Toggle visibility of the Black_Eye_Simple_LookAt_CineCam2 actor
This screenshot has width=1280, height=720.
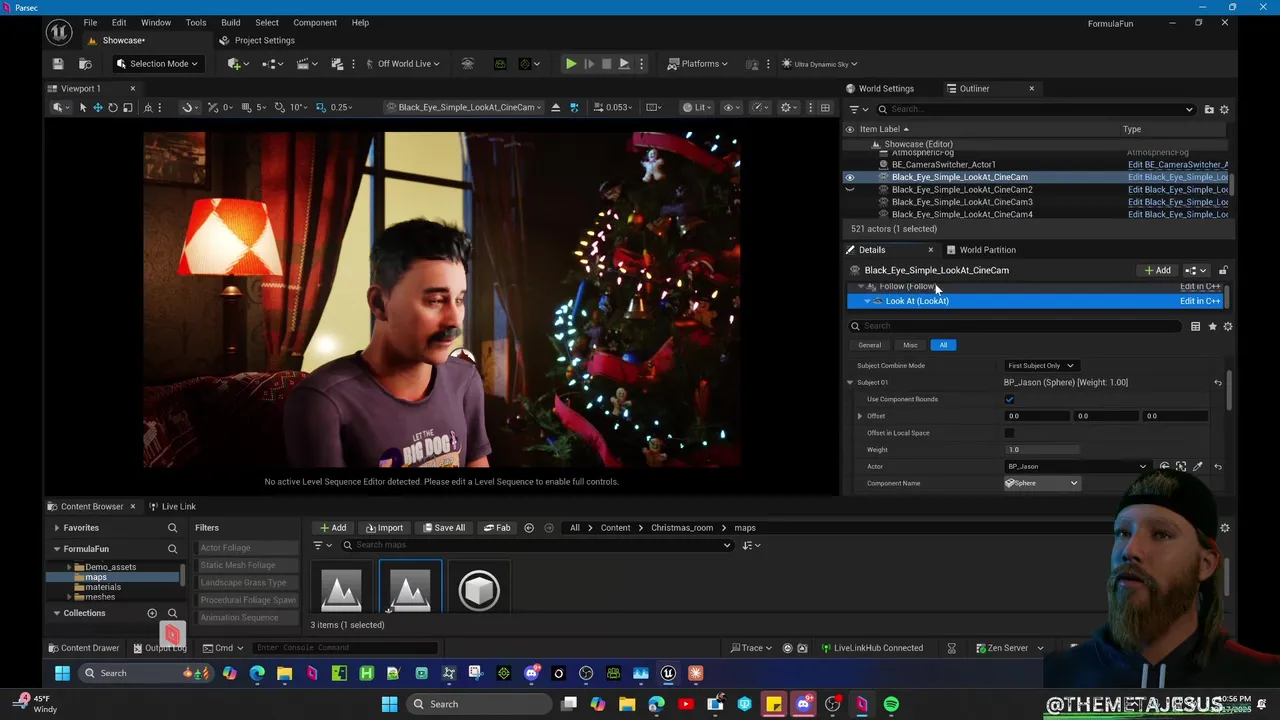click(850, 190)
